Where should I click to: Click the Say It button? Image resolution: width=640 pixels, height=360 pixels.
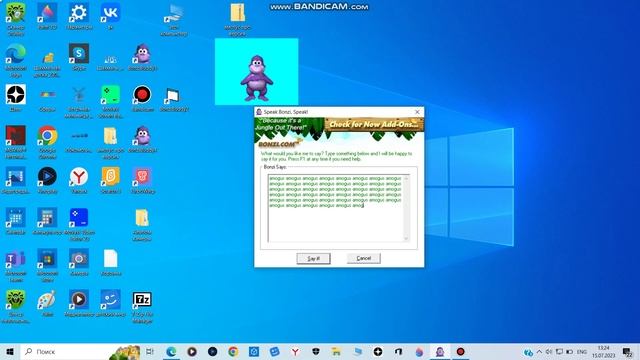[x=313, y=258]
